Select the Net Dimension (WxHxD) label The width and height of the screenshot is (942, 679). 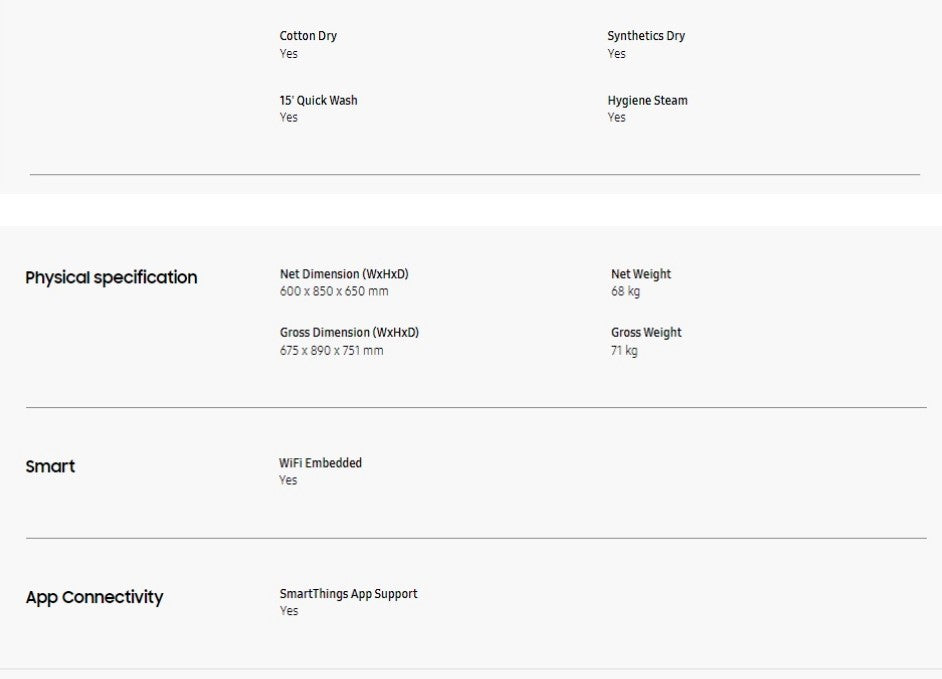point(344,274)
